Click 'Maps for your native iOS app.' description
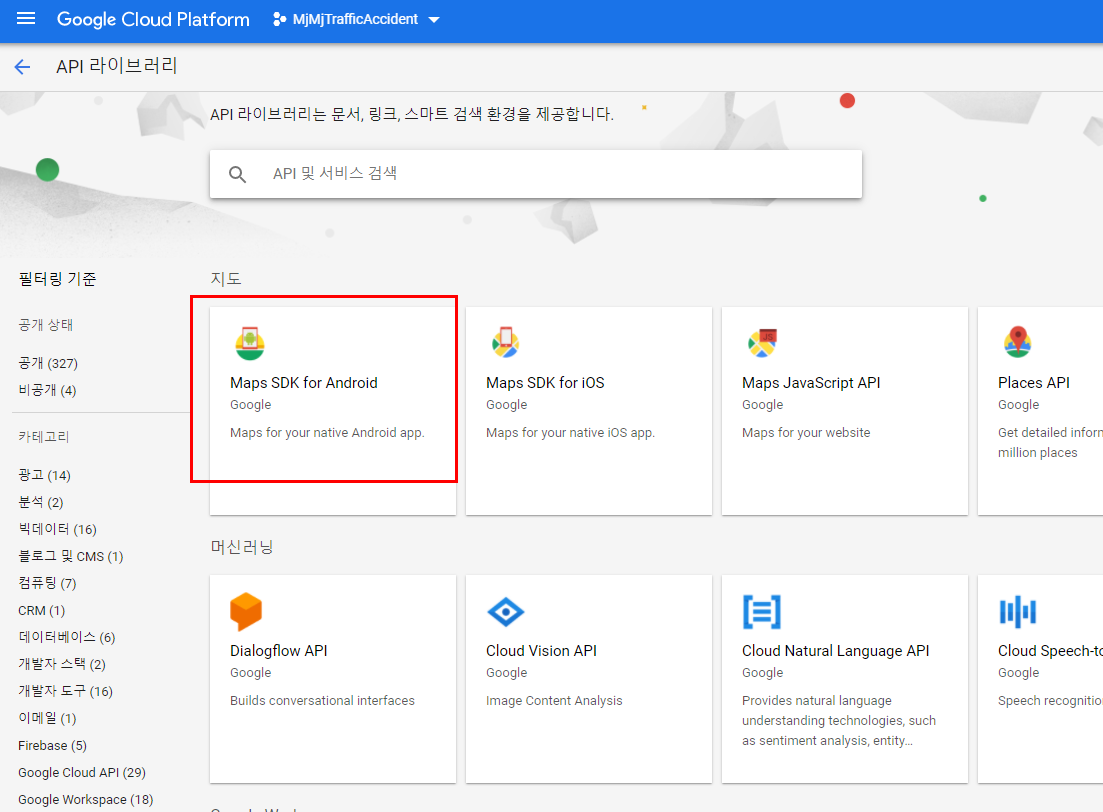 coord(570,433)
